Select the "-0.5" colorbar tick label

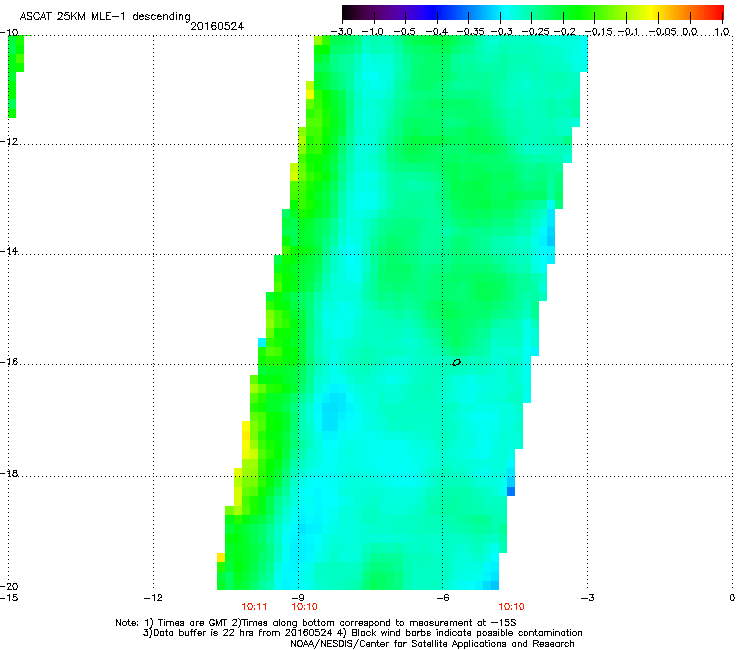point(404,32)
